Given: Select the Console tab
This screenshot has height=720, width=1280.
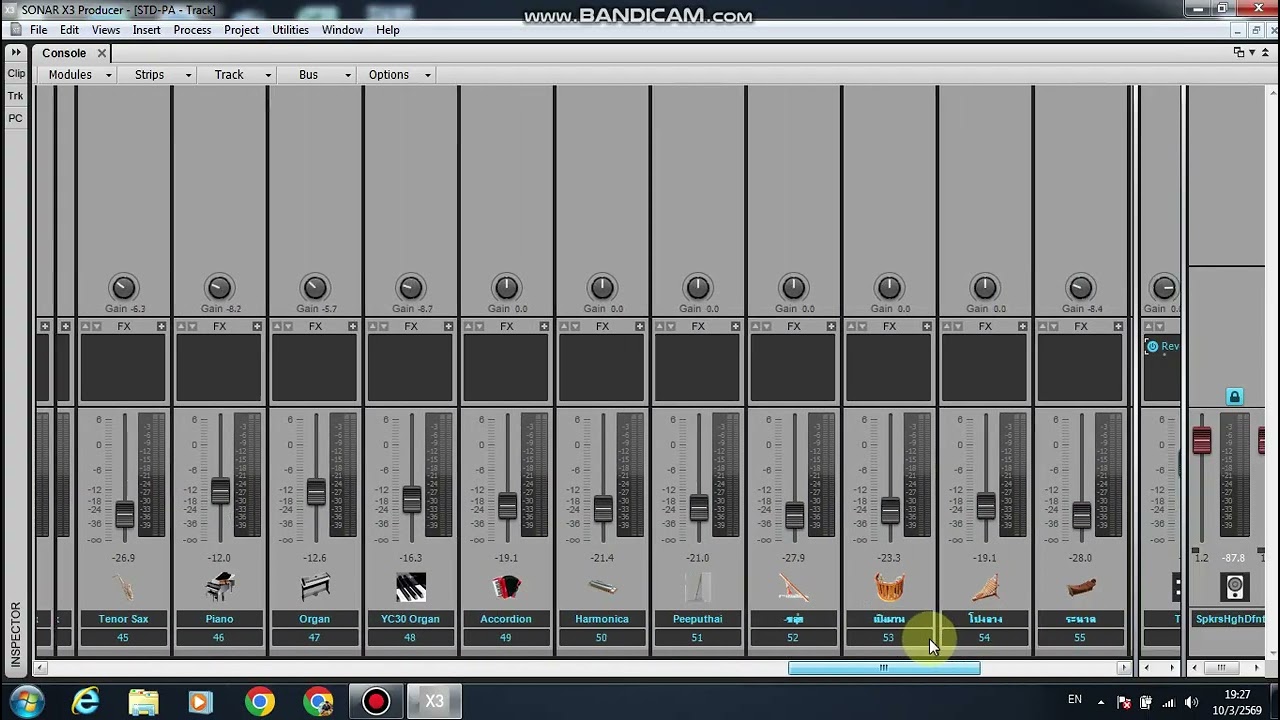Looking at the screenshot, I should [x=64, y=53].
